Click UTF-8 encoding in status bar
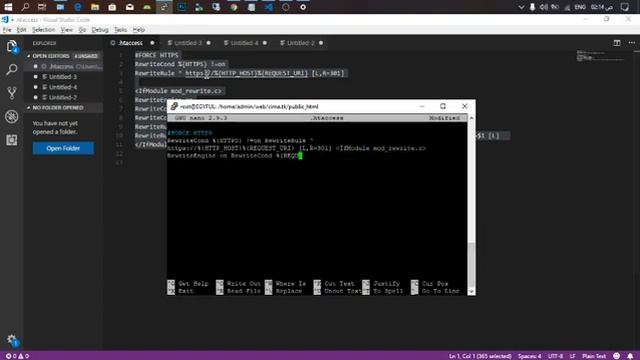The height and width of the screenshot is (360, 640). point(556,356)
